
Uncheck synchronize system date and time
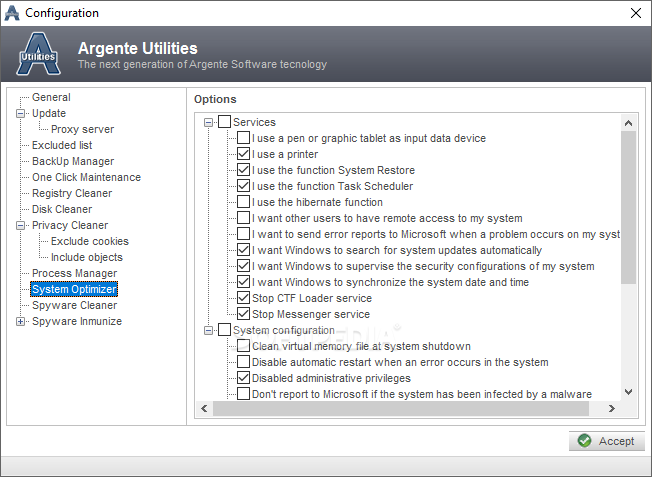(x=244, y=282)
